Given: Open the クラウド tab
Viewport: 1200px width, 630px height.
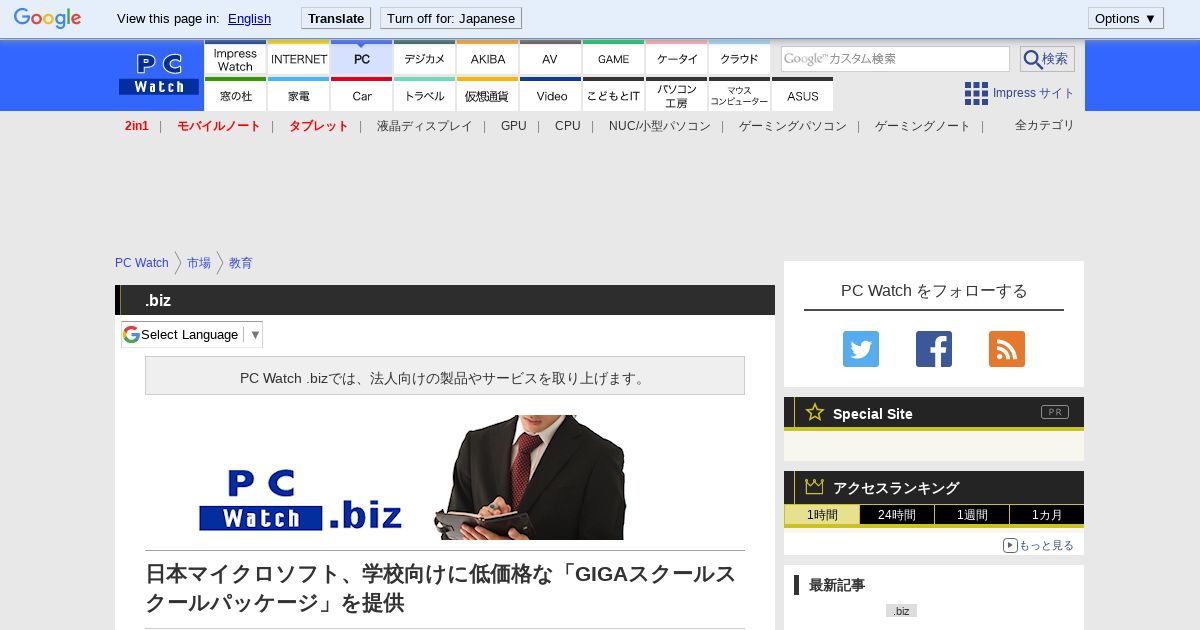Looking at the screenshot, I should [740, 59].
